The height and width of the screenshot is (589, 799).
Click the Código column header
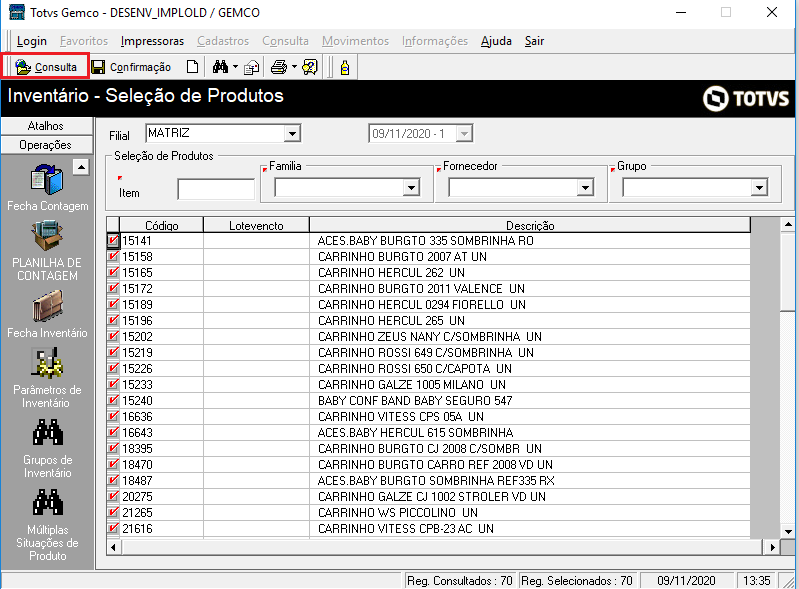[x=162, y=225]
